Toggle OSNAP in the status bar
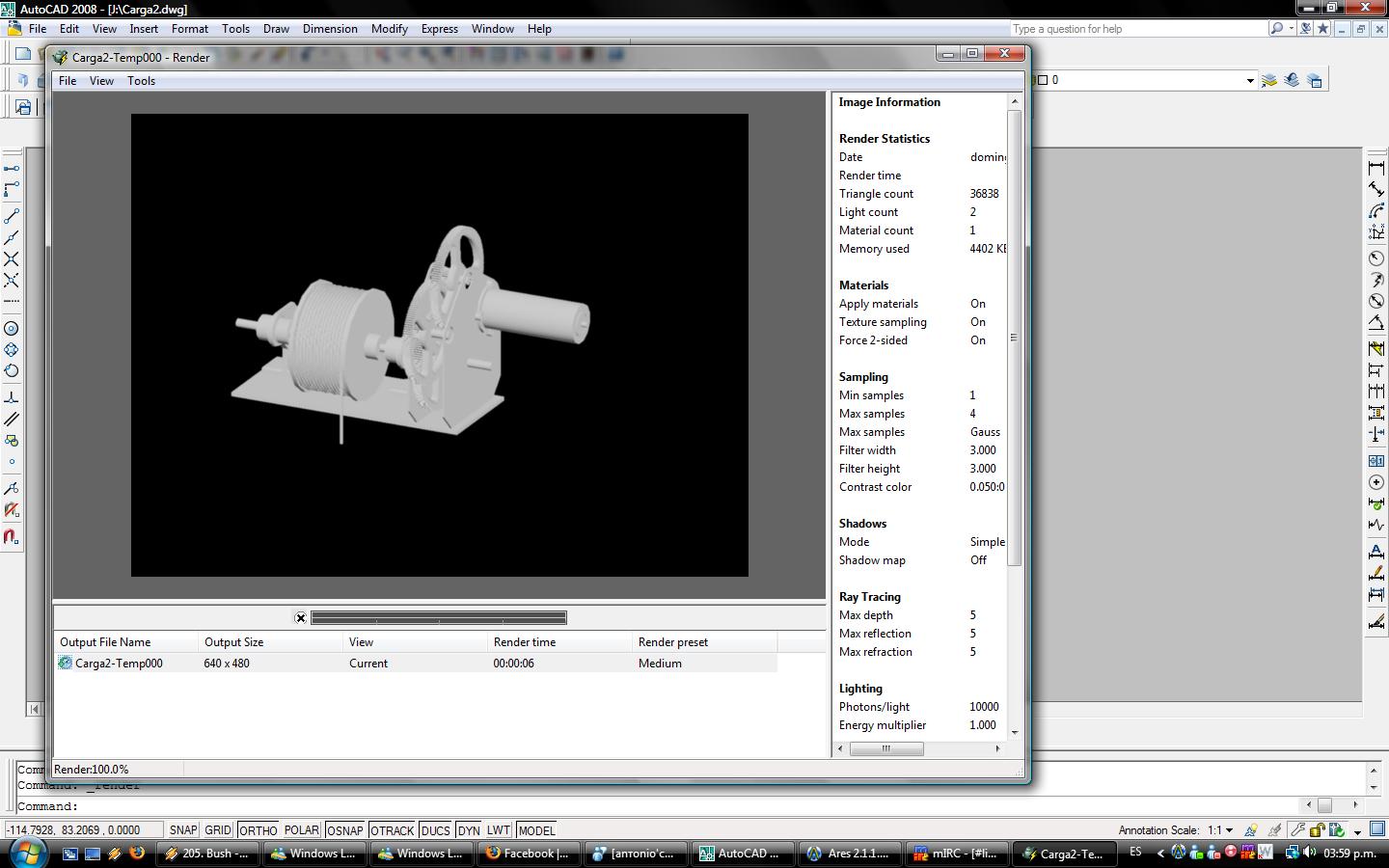1389x868 pixels. 344,830
